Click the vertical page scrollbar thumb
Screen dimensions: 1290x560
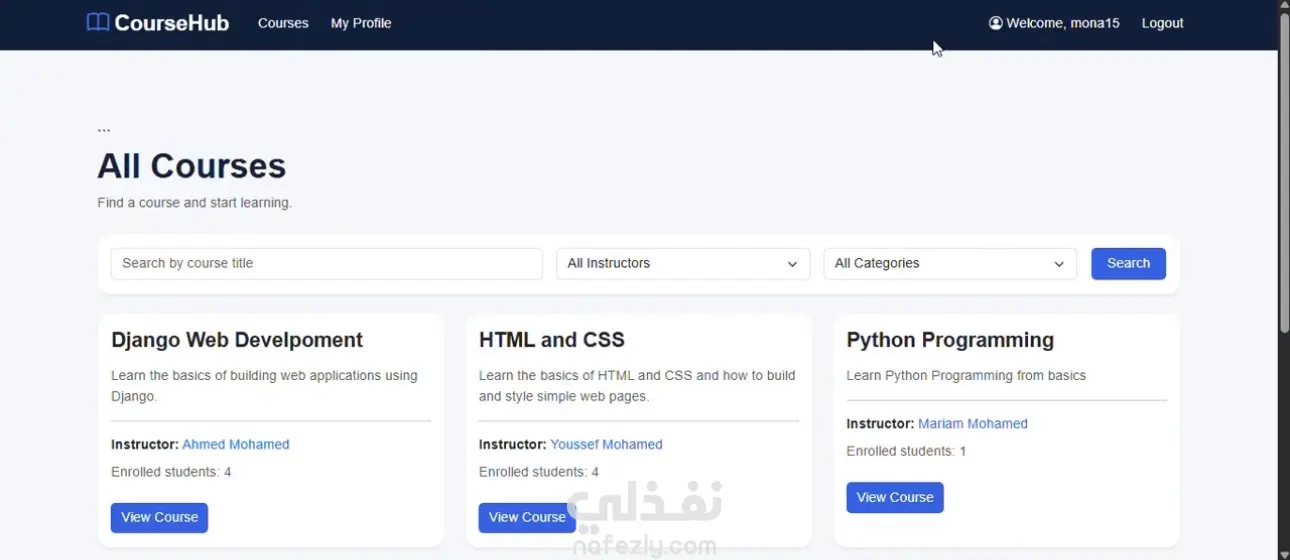coord(1284,172)
